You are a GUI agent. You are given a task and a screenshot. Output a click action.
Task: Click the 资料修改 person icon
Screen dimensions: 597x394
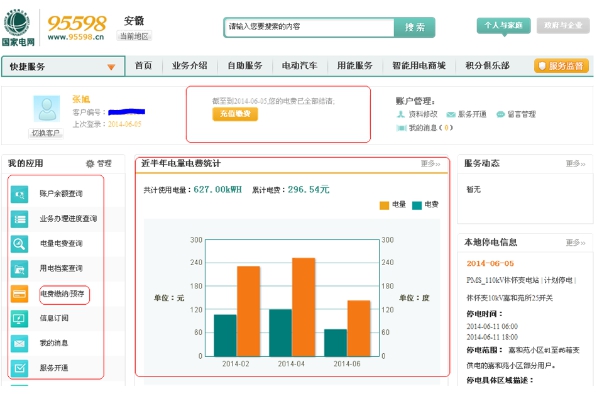[x=401, y=114]
